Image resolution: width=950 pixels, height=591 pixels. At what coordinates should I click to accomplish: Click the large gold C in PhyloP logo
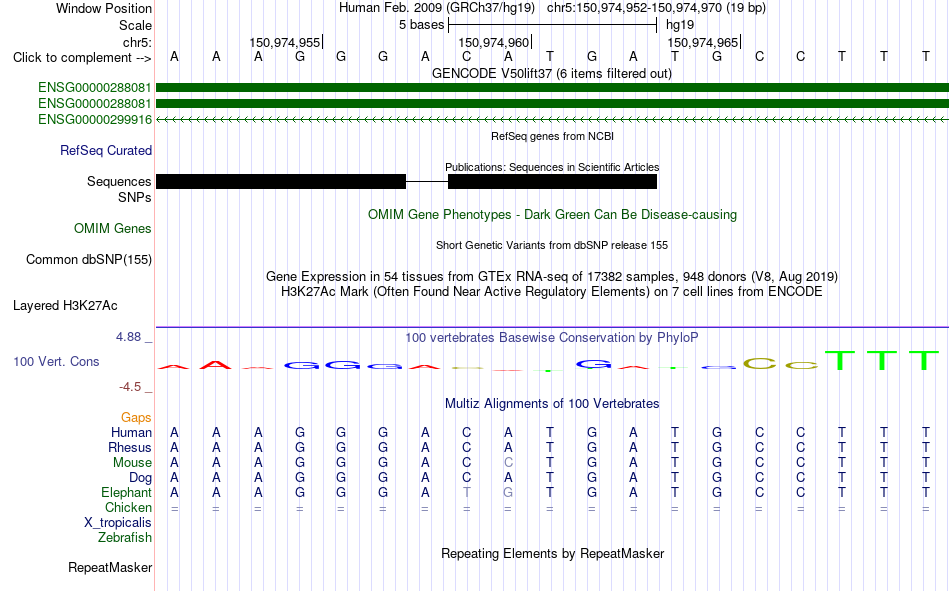[x=759, y=363]
